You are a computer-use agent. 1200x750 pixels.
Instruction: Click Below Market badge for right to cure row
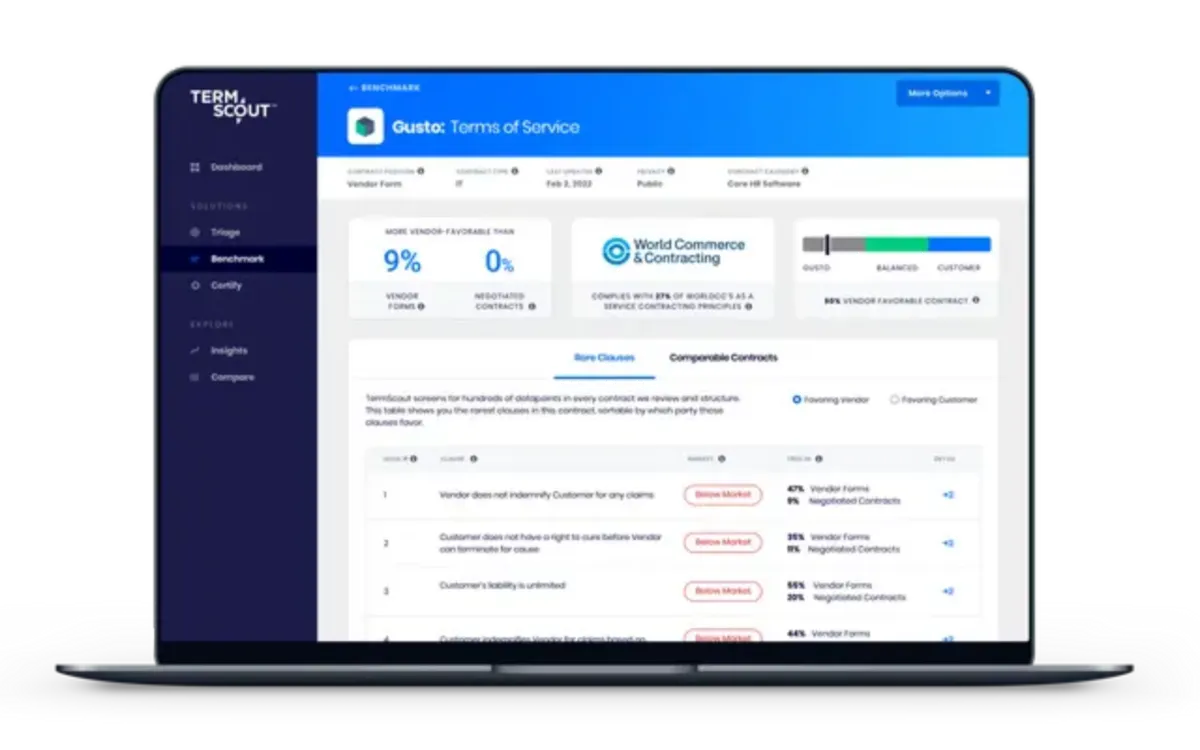coord(723,542)
